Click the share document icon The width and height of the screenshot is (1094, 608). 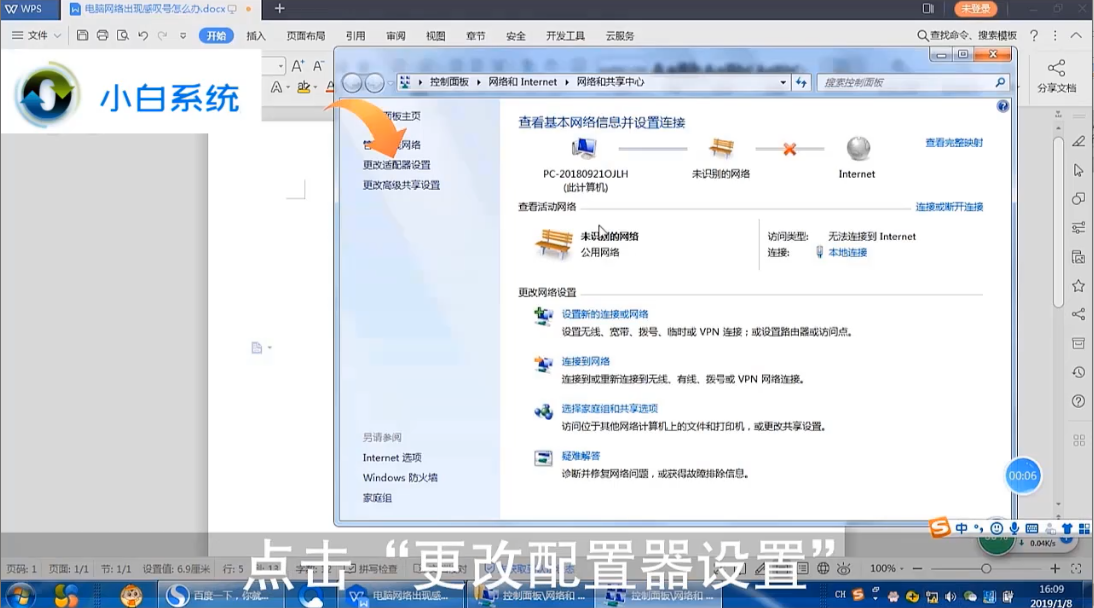coord(1056,75)
